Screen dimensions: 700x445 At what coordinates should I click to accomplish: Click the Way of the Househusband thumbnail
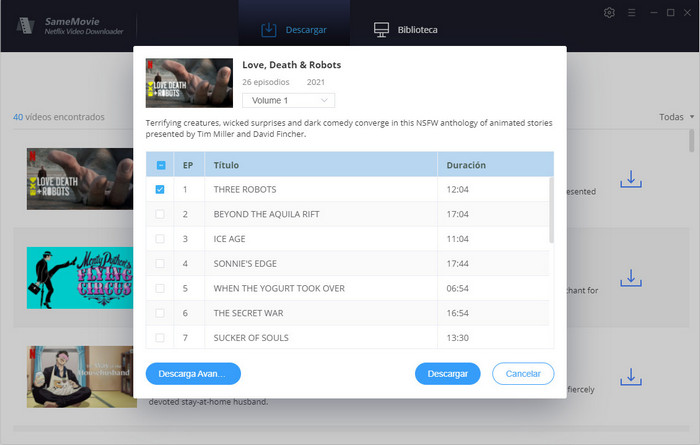click(x=80, y=377)
